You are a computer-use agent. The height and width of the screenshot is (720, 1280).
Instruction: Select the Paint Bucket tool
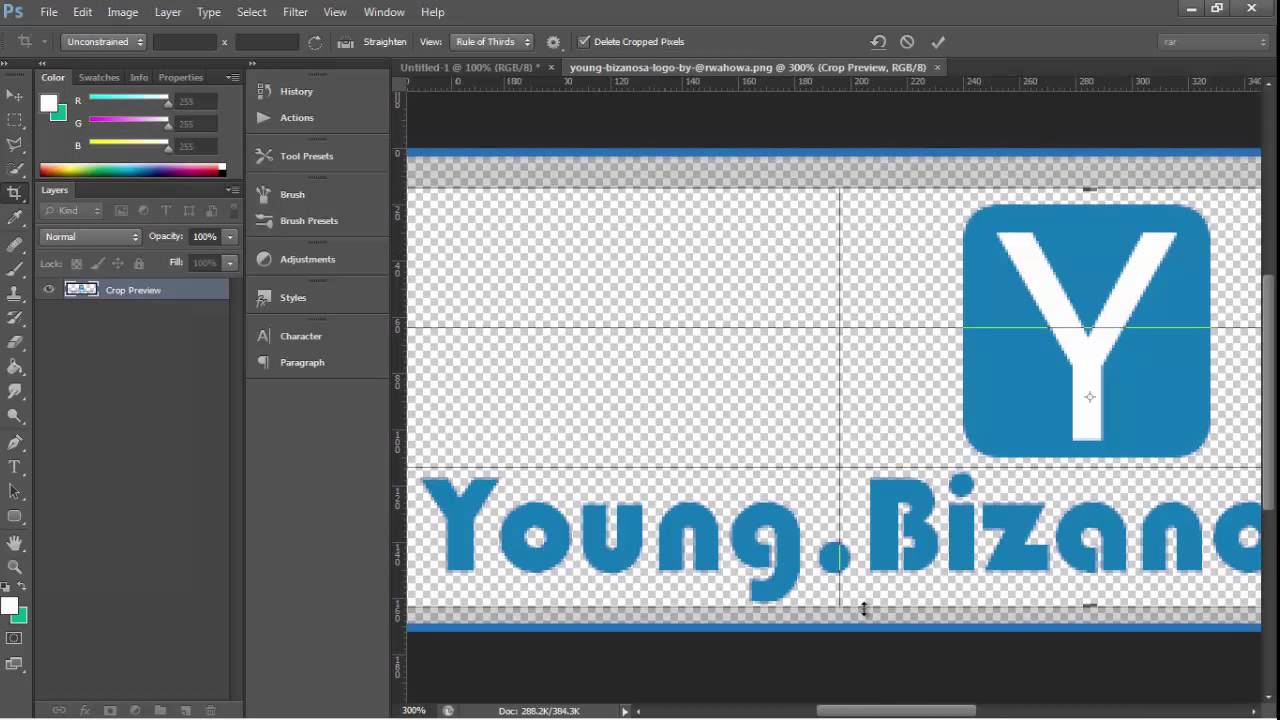pyautogui.click(x=15, y=367)
